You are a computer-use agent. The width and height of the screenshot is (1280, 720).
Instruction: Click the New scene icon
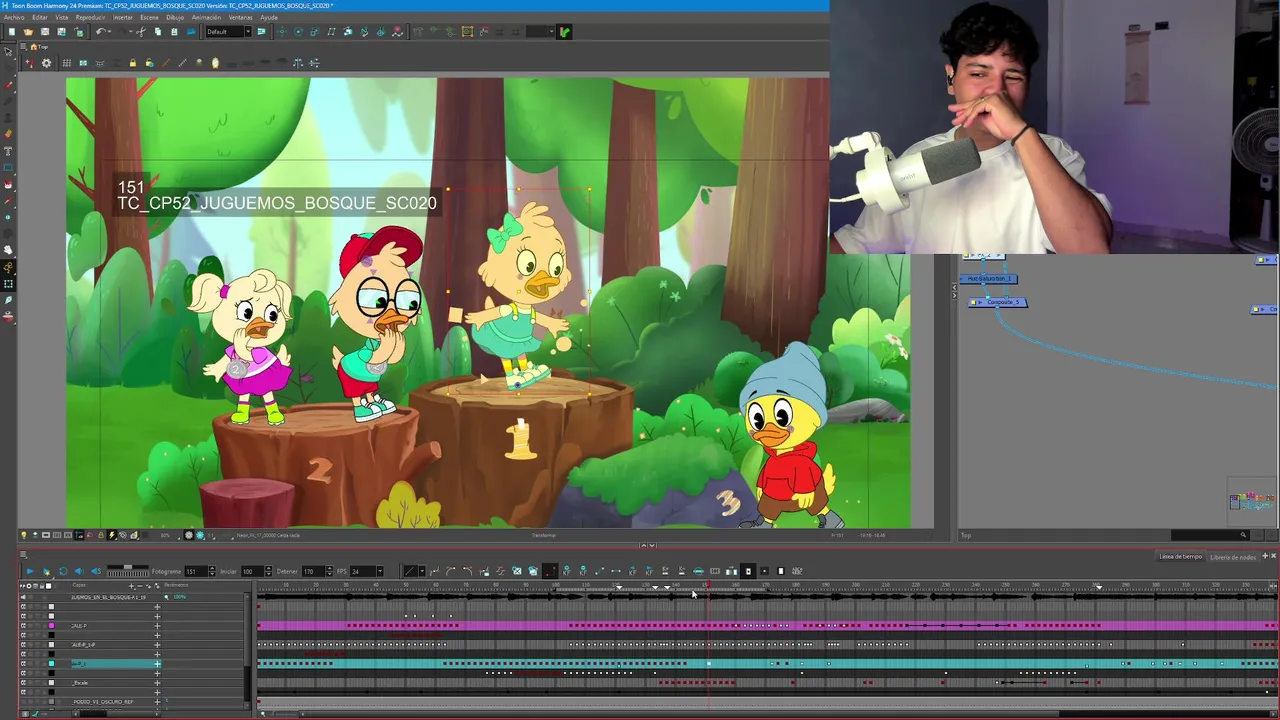(11, 32)
